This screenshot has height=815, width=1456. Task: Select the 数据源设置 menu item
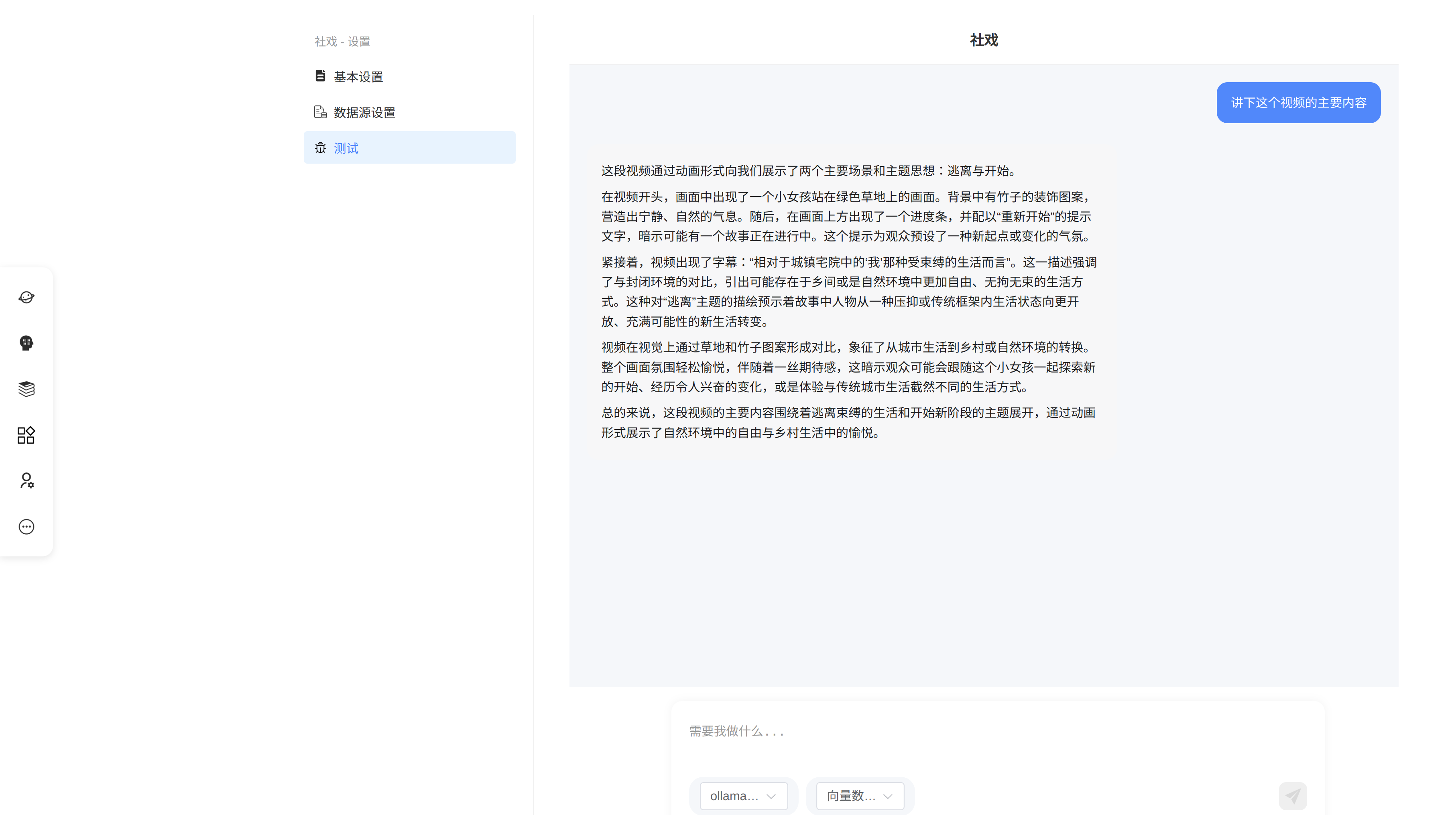(x=364, y=112)
